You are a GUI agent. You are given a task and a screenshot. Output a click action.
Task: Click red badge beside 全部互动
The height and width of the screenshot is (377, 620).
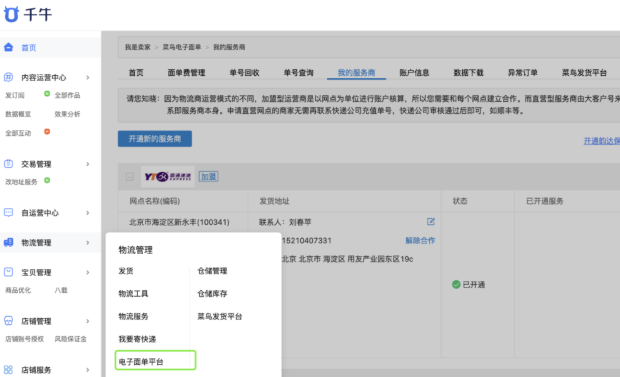[x=47, y=132]
